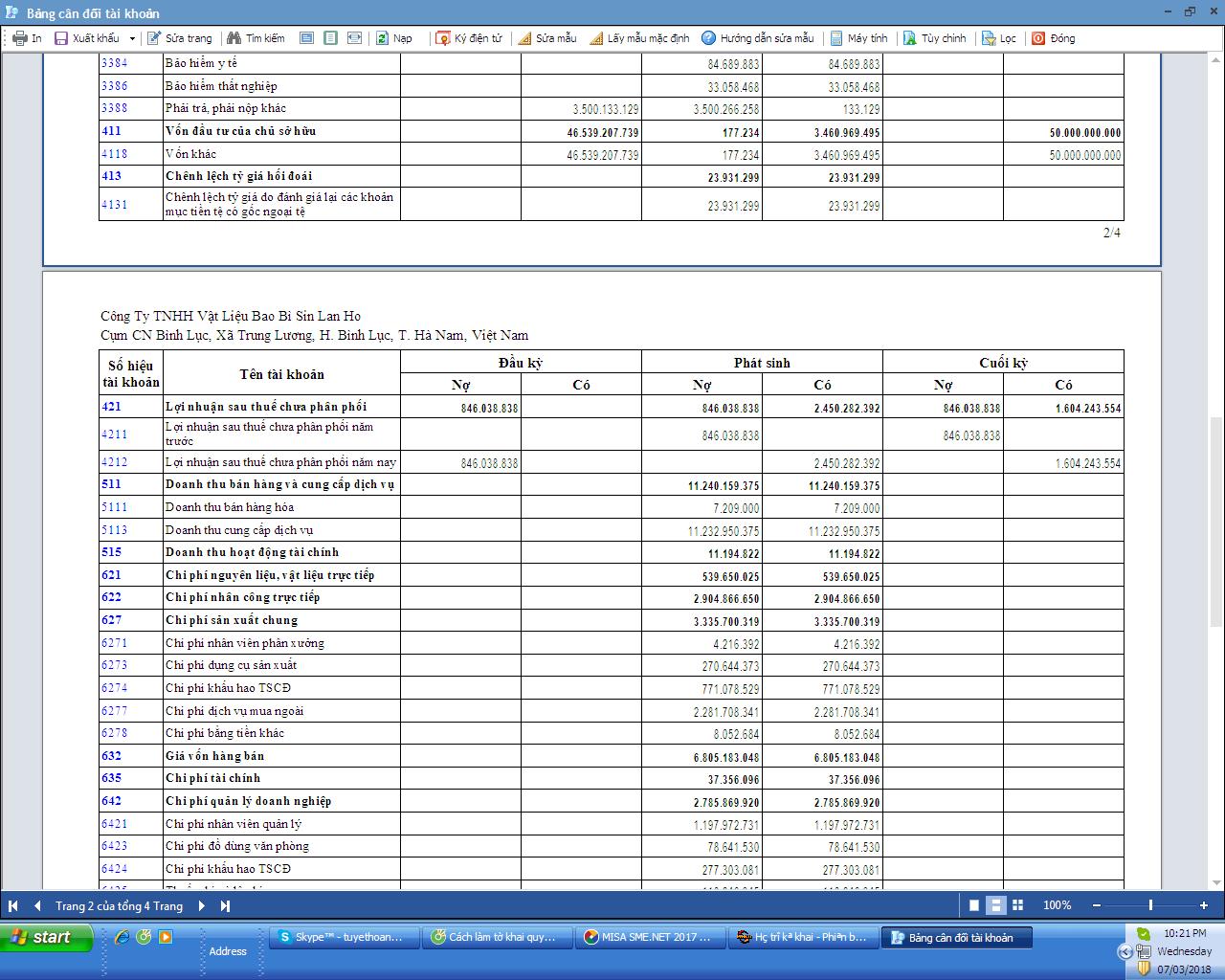Select 'Doanh thu hoạt động tài chính' text
This screenshot has height=980, width=1225.
point(252,552)
